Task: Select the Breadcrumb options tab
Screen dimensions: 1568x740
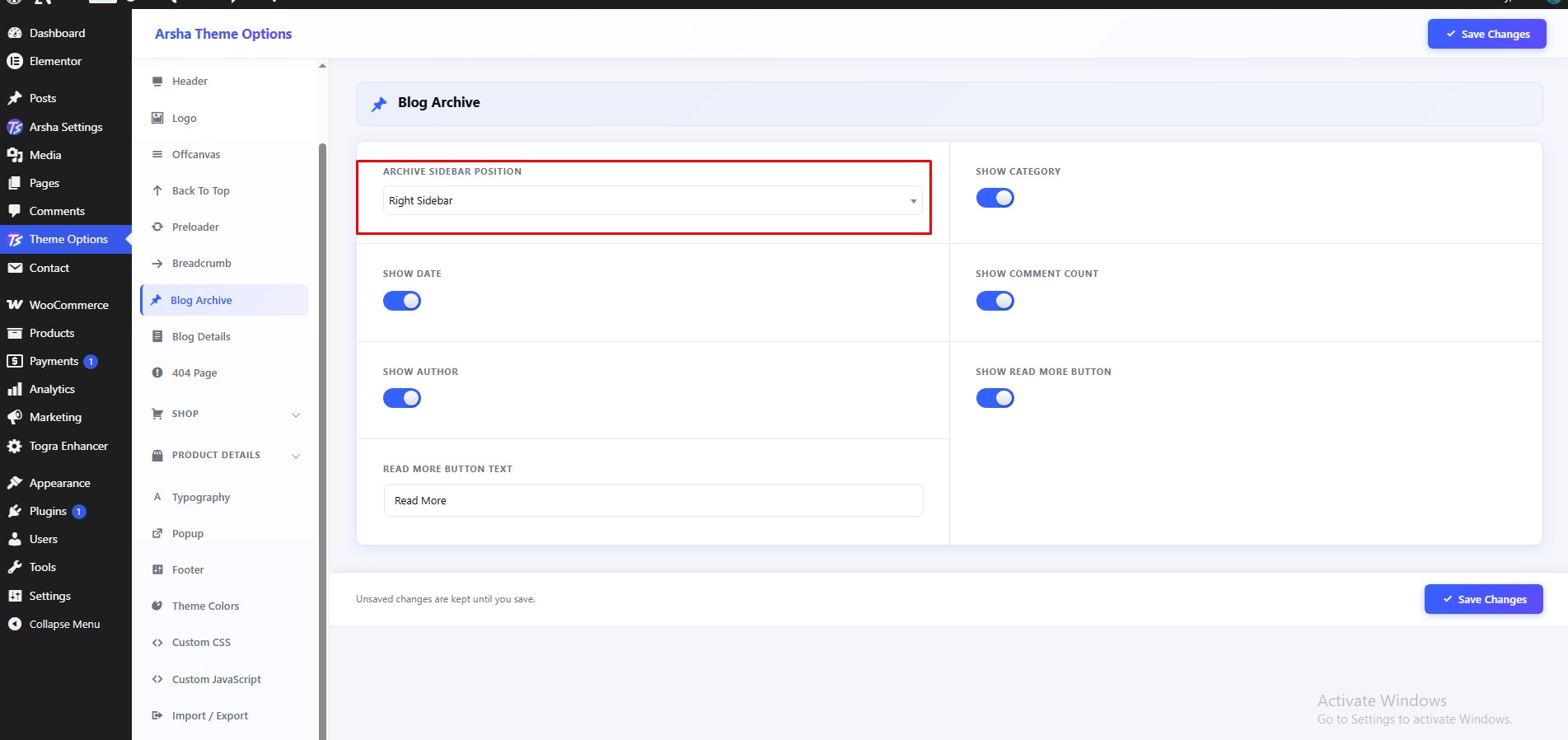Action: coord(224,264)
